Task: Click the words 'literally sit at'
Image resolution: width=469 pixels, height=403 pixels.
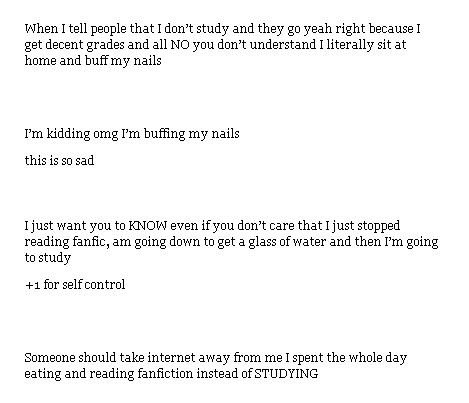Action: (366, 45)
